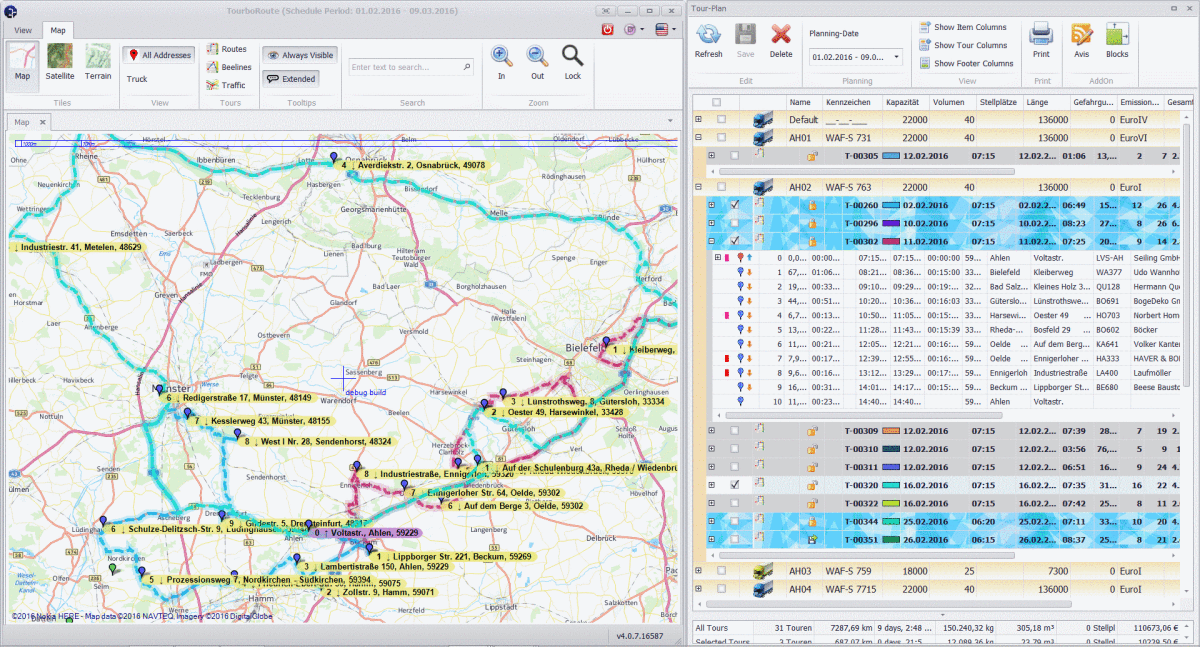Save the Tour-Plan edits
This screenshot has height=647, width=1200.
(x=745, y=42)
